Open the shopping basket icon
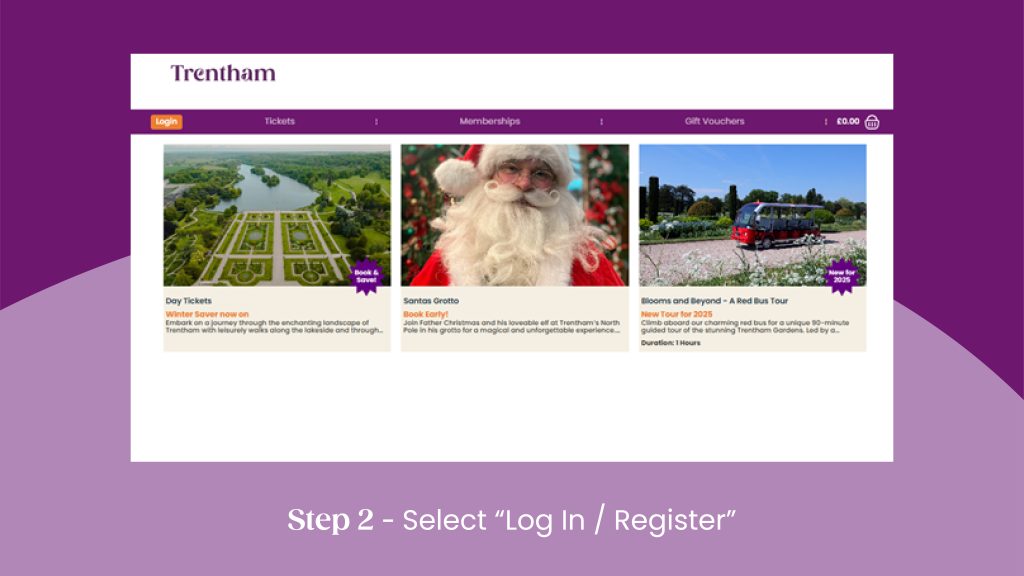 pos(872,122)
